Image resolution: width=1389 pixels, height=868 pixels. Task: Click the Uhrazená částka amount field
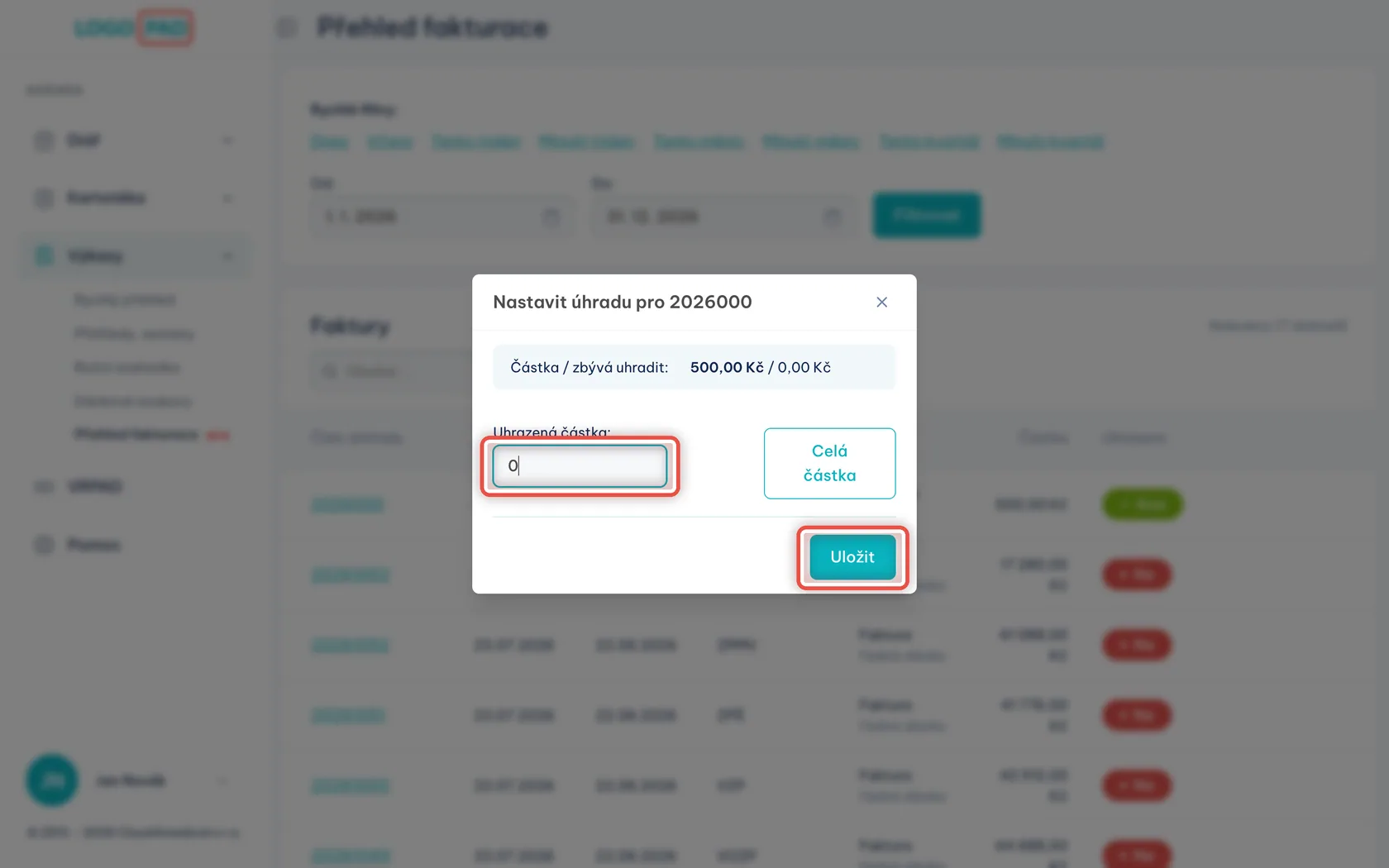580,466
